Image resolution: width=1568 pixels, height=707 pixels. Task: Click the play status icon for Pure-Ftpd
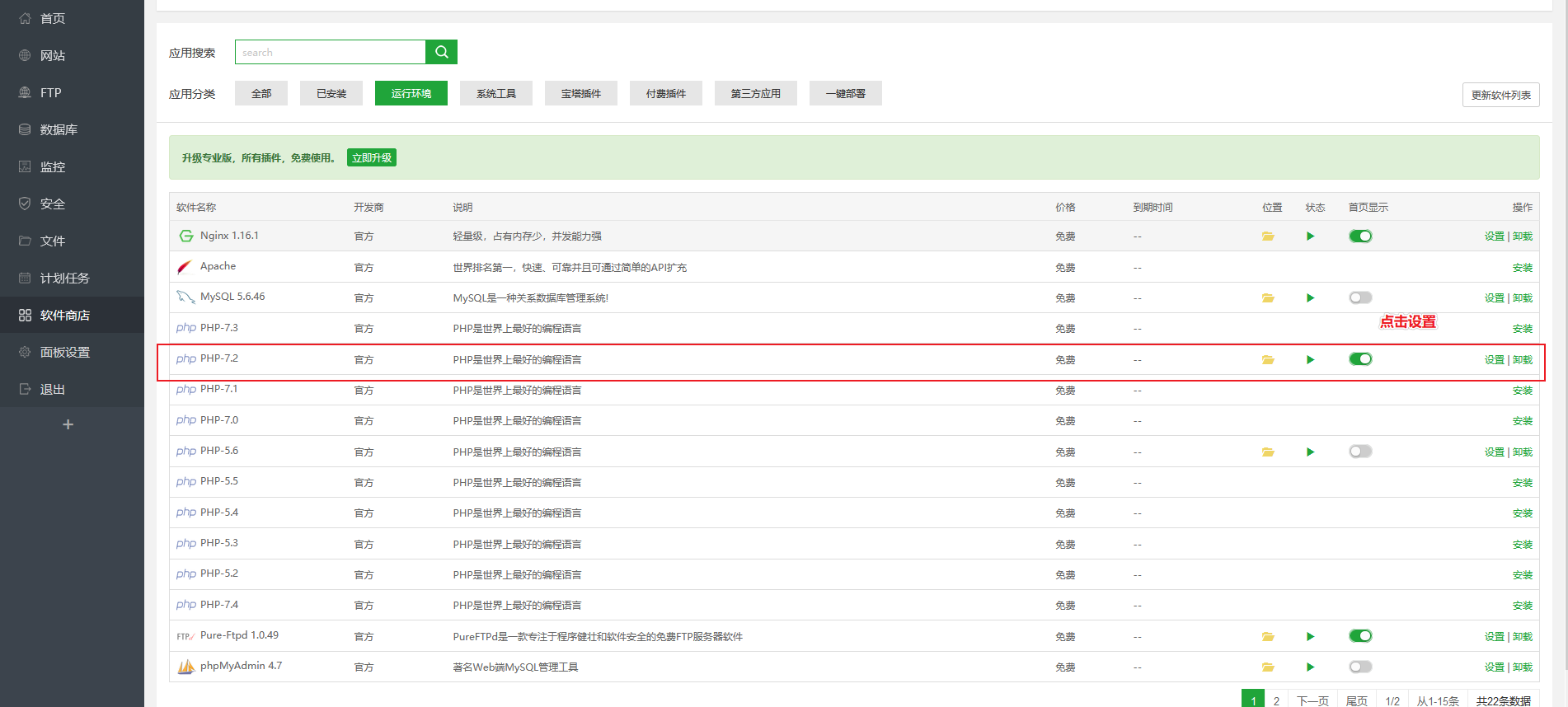click(x=1310, y=637)
